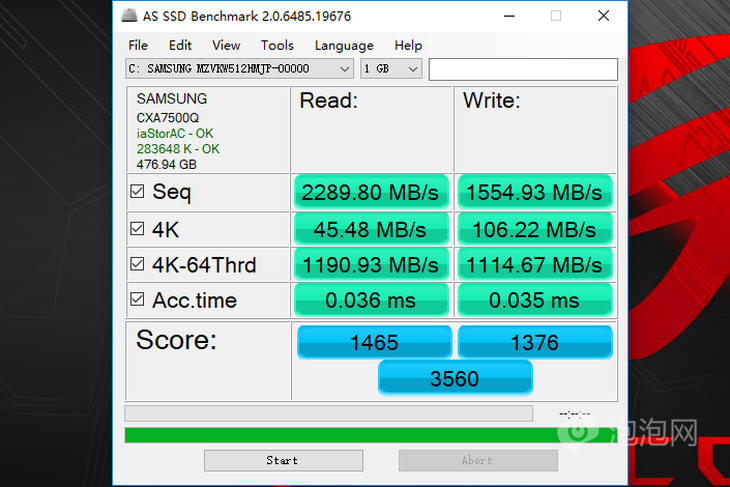Expand the 1 GB test size dropdown
The width and height of the screenshot is (730, 487).
pos(391,69)
